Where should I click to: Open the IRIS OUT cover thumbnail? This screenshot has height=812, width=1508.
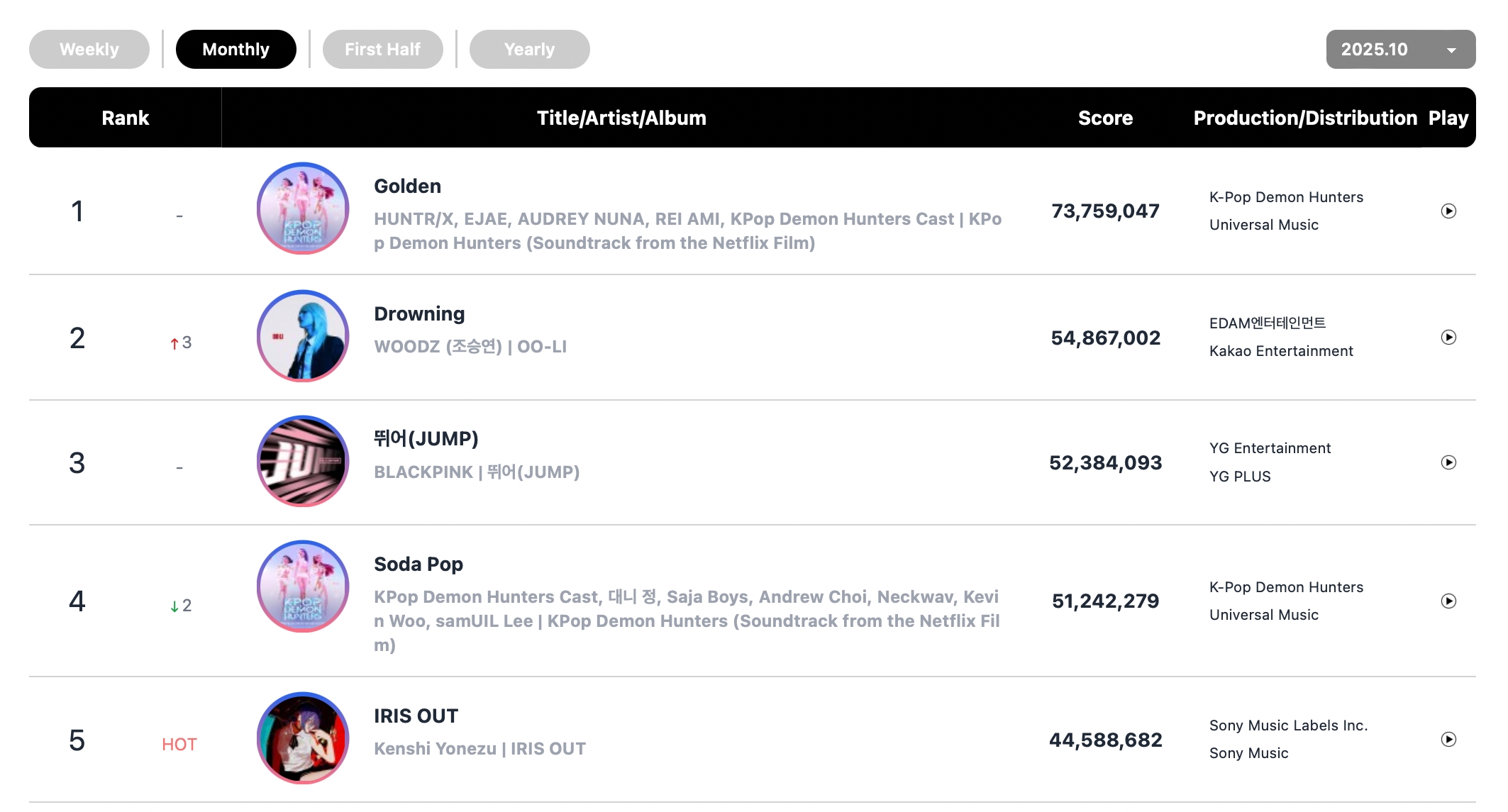coord(303,738)
